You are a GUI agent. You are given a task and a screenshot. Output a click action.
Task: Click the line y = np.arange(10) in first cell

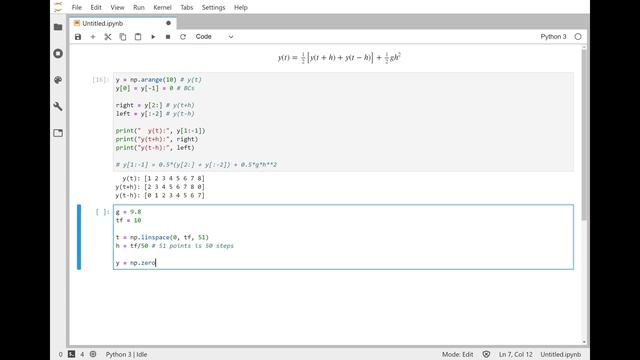pyautogui.click(x=158, y=80)
